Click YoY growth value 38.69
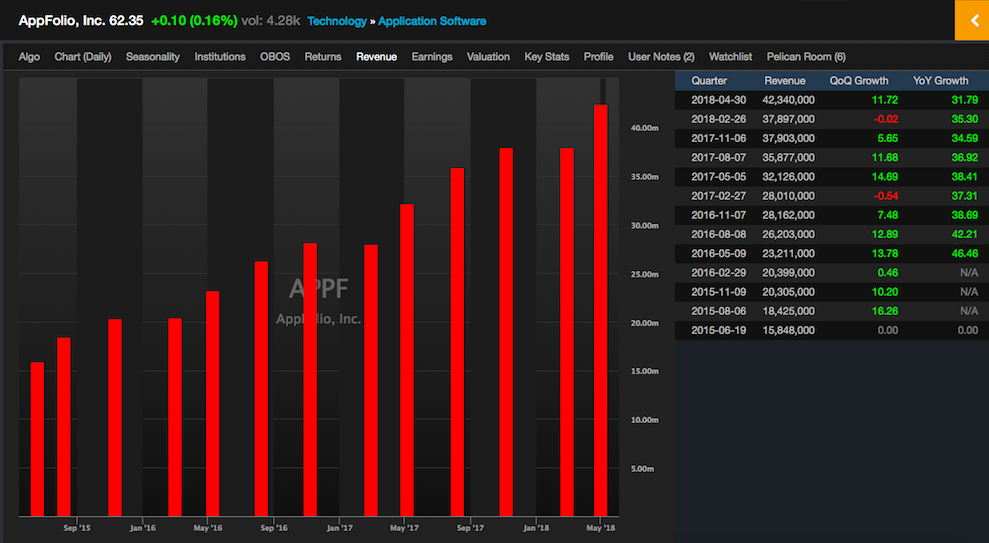This screenshot has height=543, width=989. 965,215
